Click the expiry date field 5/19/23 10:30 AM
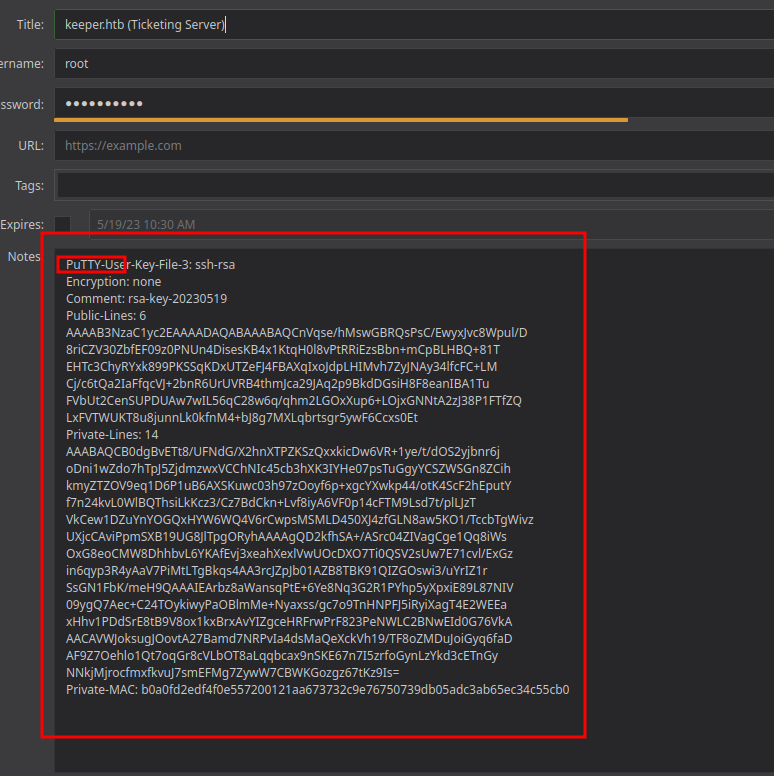The image size is (774, 776). tap(432, 224)
